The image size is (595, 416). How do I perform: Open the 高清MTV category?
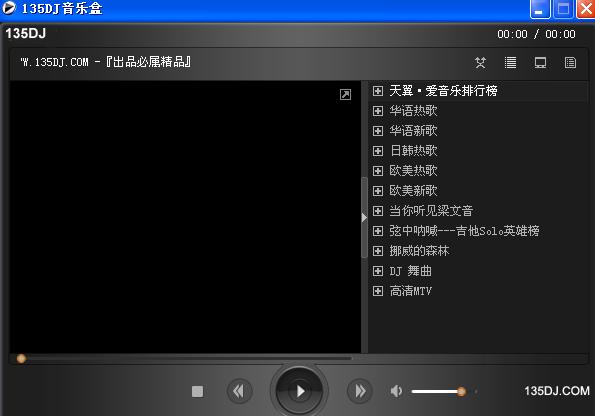coord(411,291)
